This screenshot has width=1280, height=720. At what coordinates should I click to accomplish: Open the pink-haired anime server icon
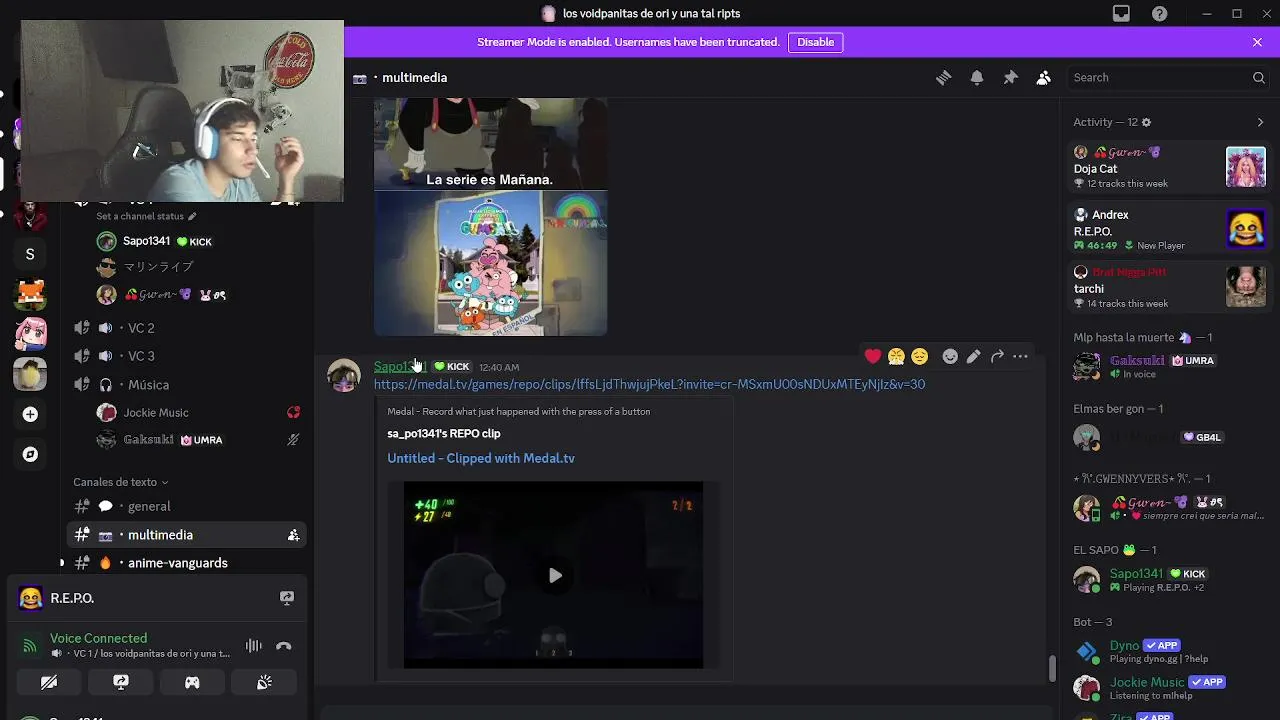coord(30,334)
